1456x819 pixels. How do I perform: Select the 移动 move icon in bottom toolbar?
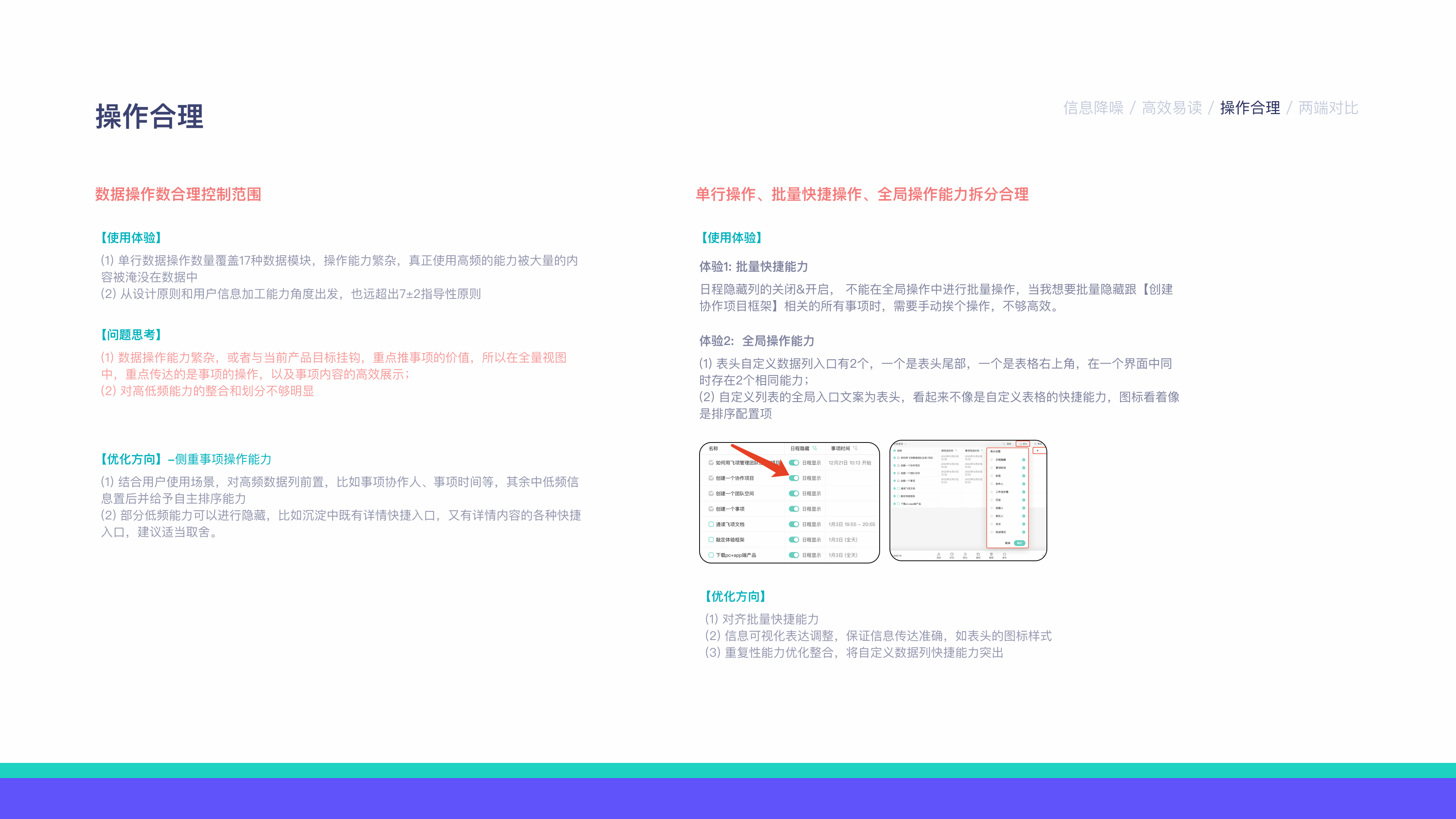[x=965, y=555]
